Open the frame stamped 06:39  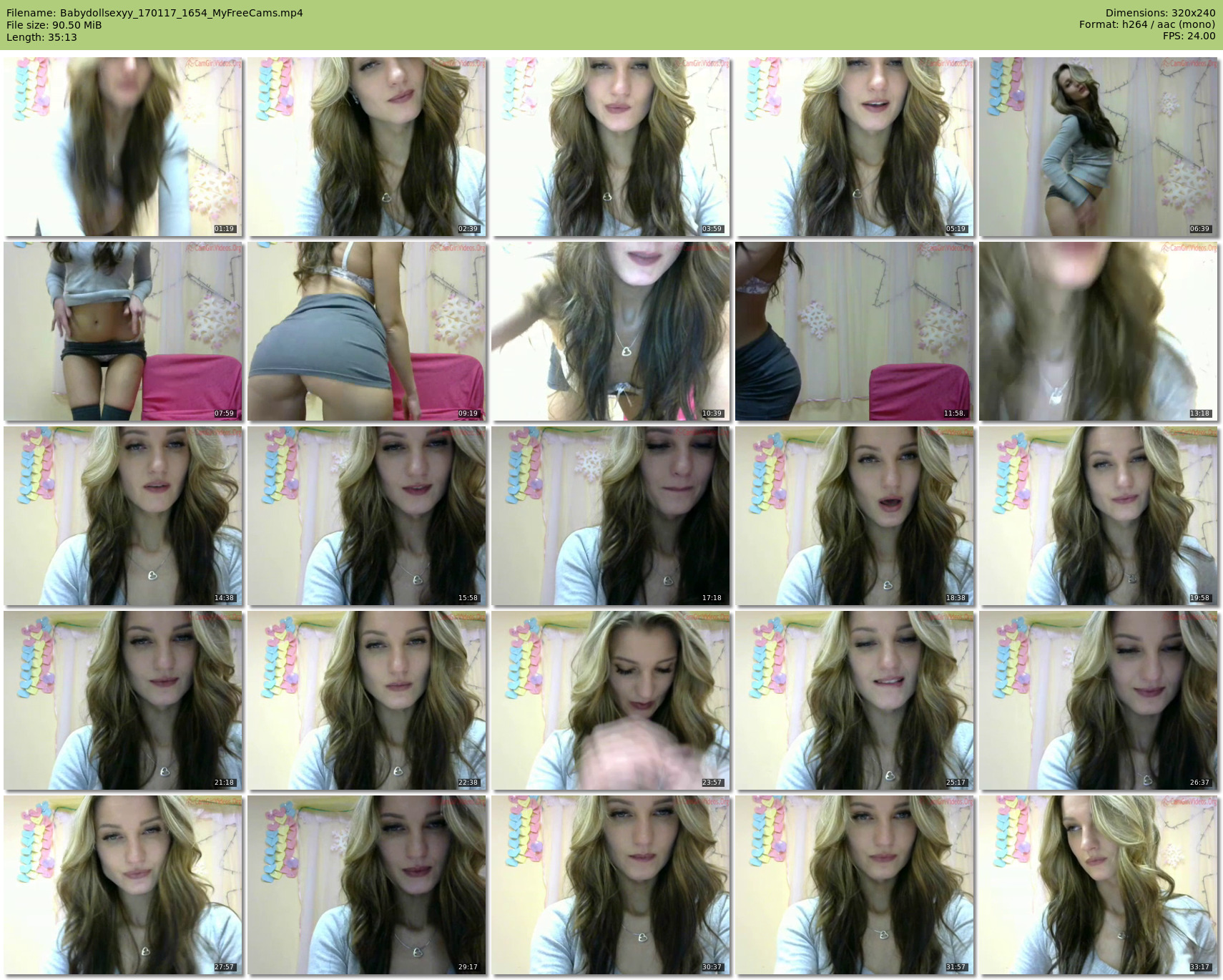[x=1099, y=147]
